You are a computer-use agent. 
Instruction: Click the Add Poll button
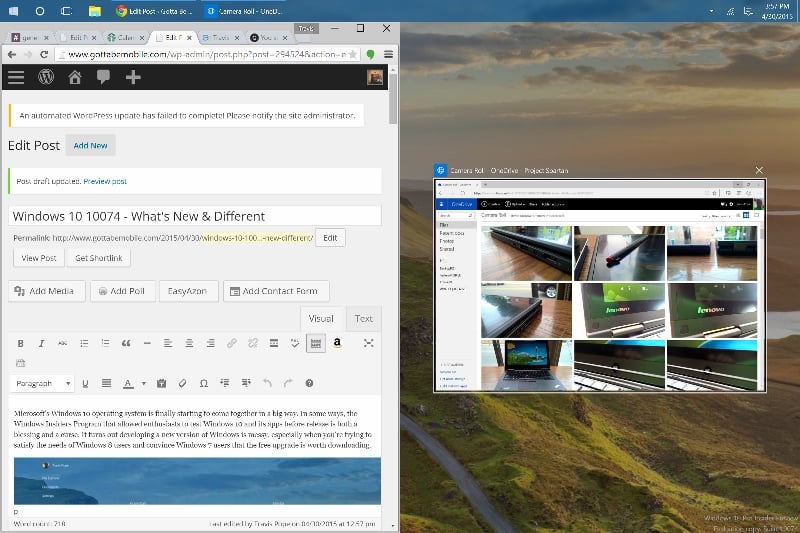(122, 291)
